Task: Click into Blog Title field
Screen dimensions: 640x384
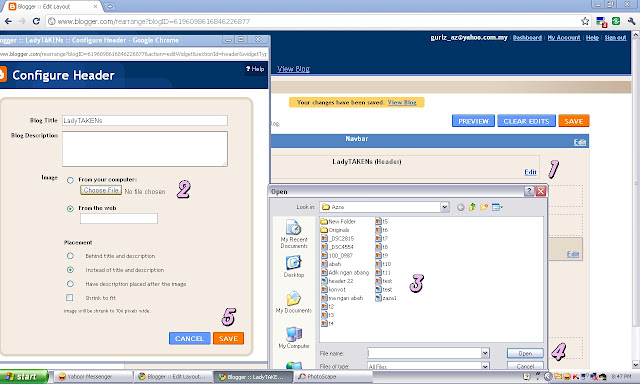Action: coord(144,120)
